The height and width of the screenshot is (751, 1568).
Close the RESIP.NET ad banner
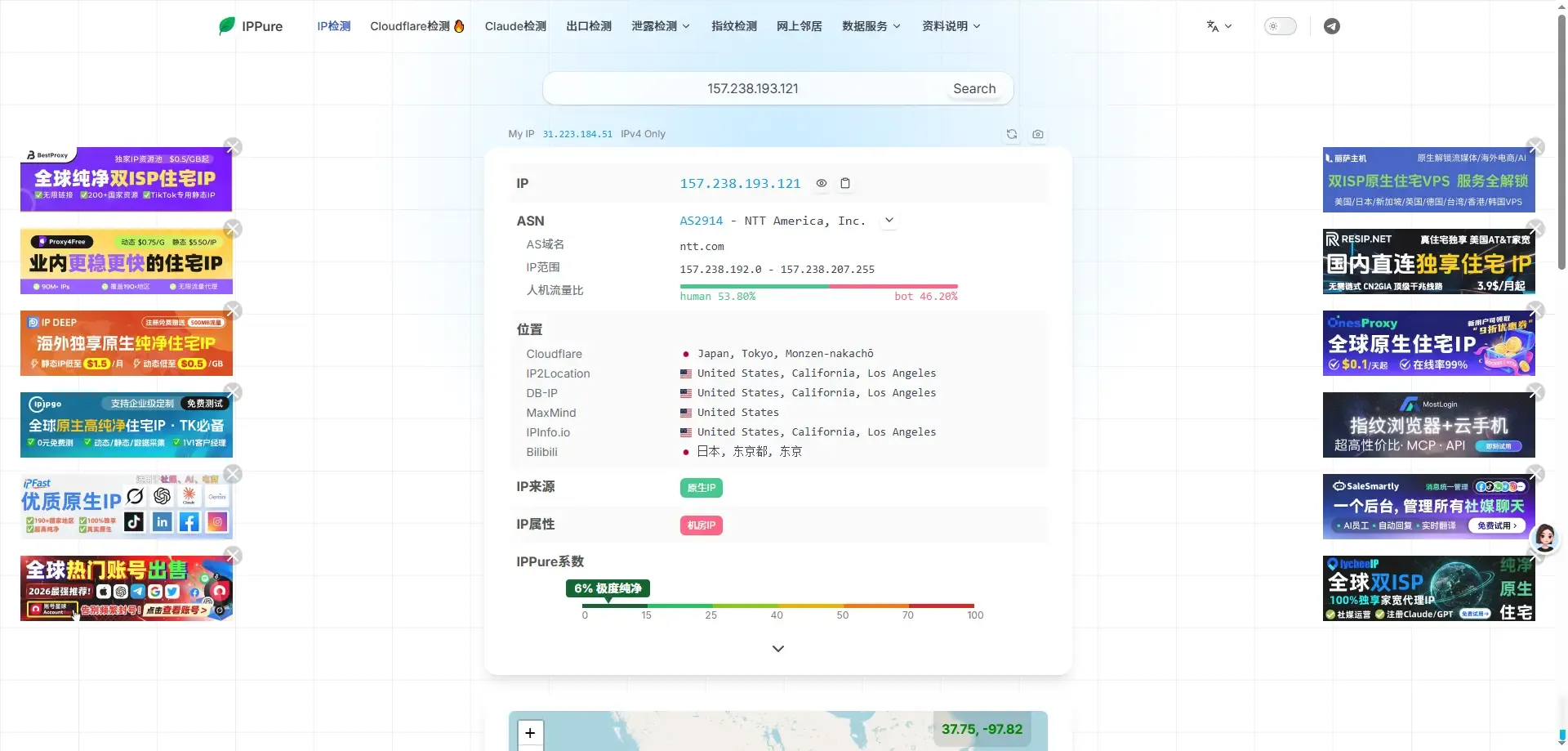(1535, 229)
